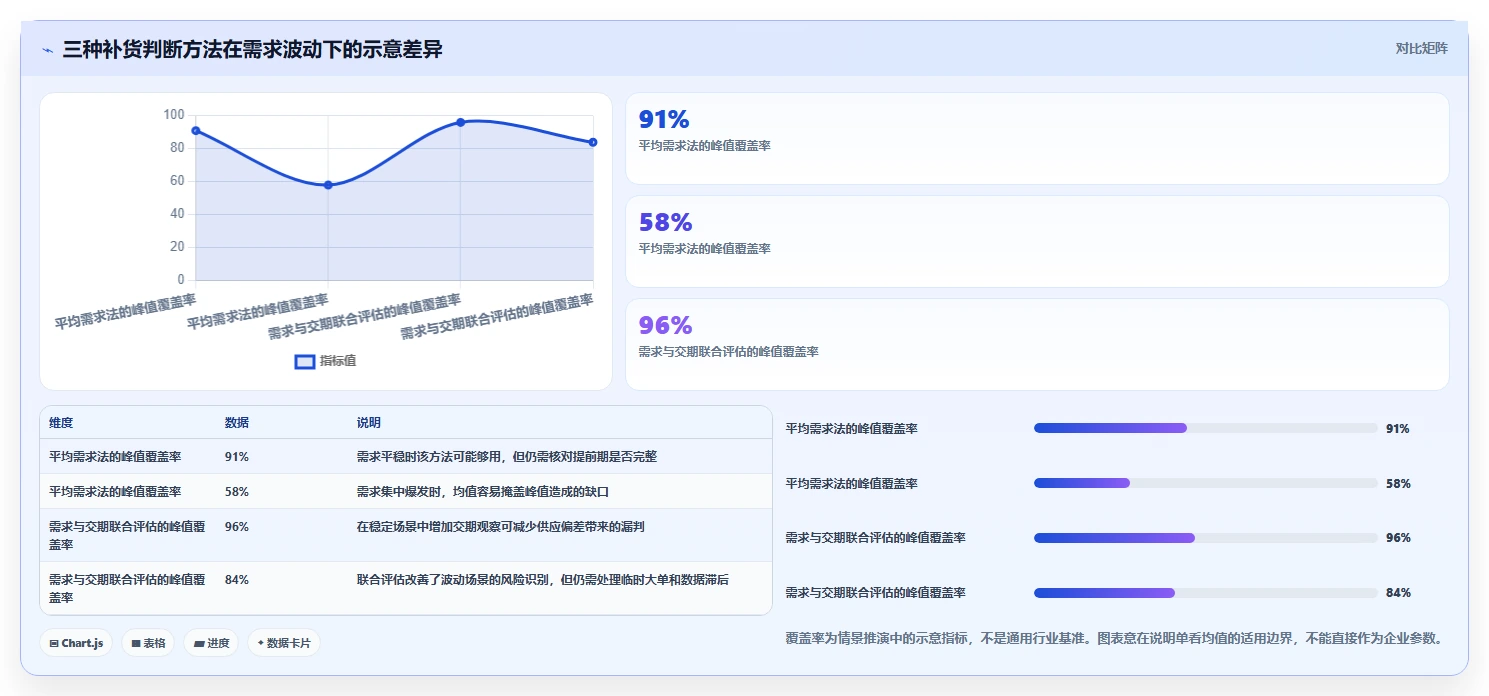Click the footnote starting 覆盖率为情景推演中的示意指标
Screen dimensions: 1489x696
1115,638
